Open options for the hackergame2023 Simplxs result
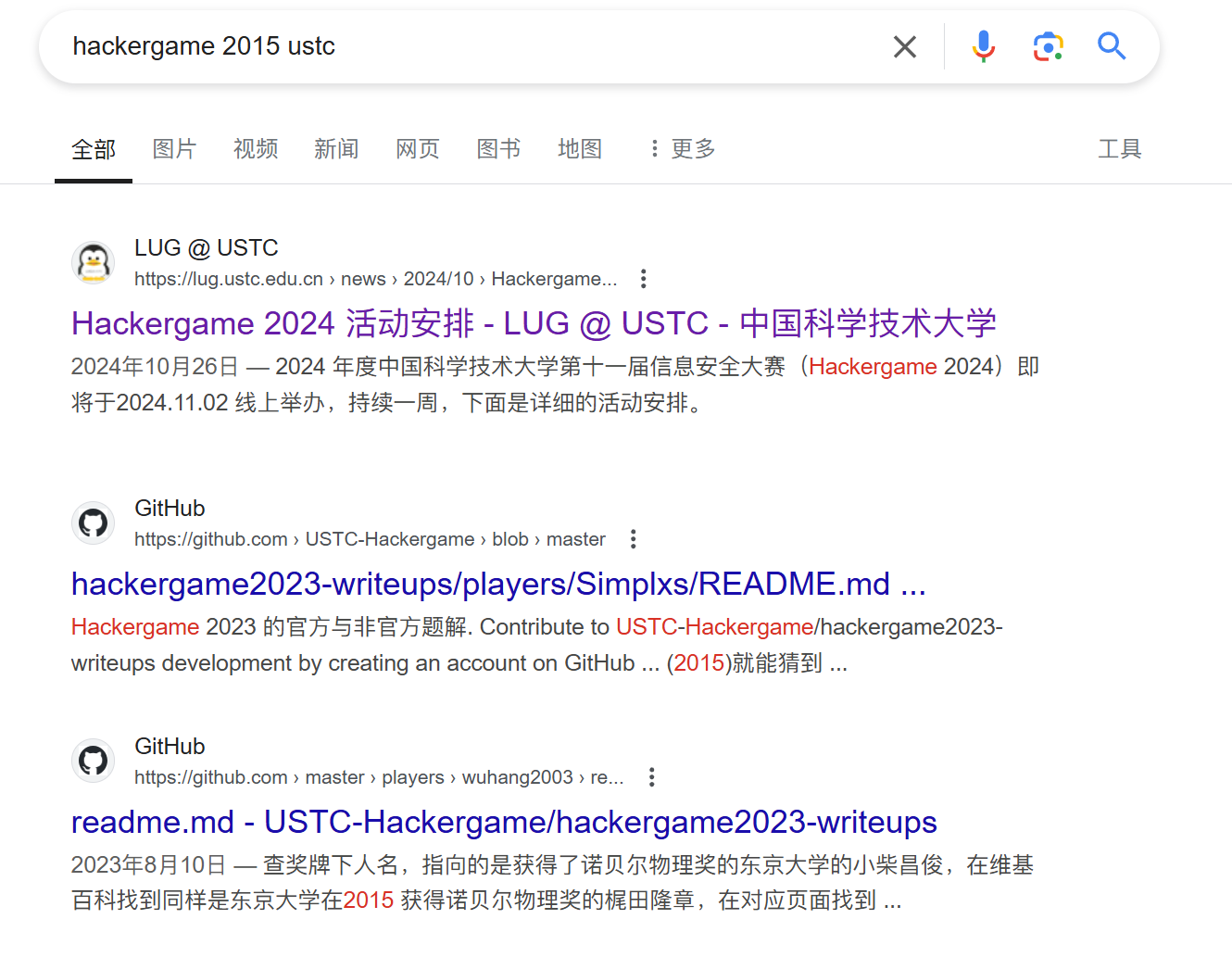Image resolution: width=1232 pixels, height=957 pixels. point(633,539)
